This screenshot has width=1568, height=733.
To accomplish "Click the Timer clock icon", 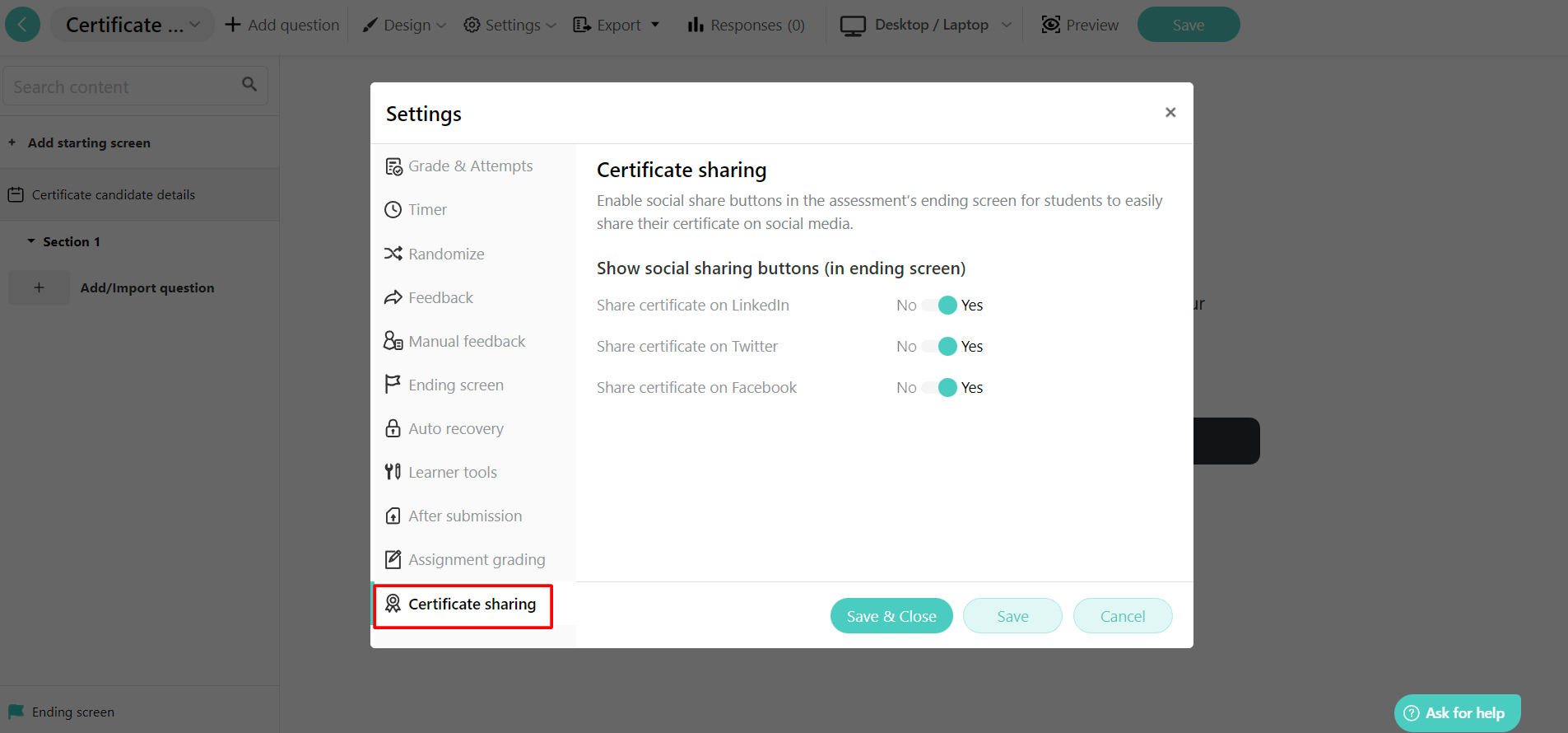I will 393,210.
